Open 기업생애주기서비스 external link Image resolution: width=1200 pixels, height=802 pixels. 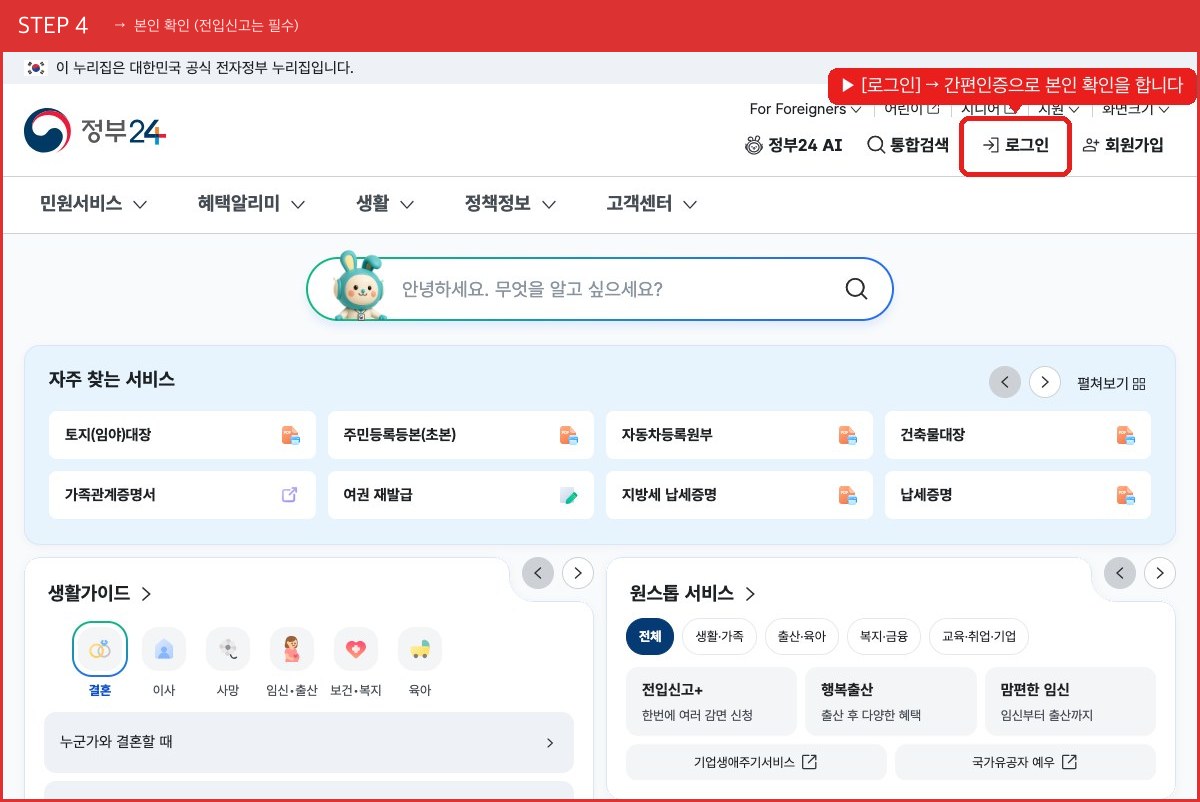pyautogui.click(x=756, y=762)
